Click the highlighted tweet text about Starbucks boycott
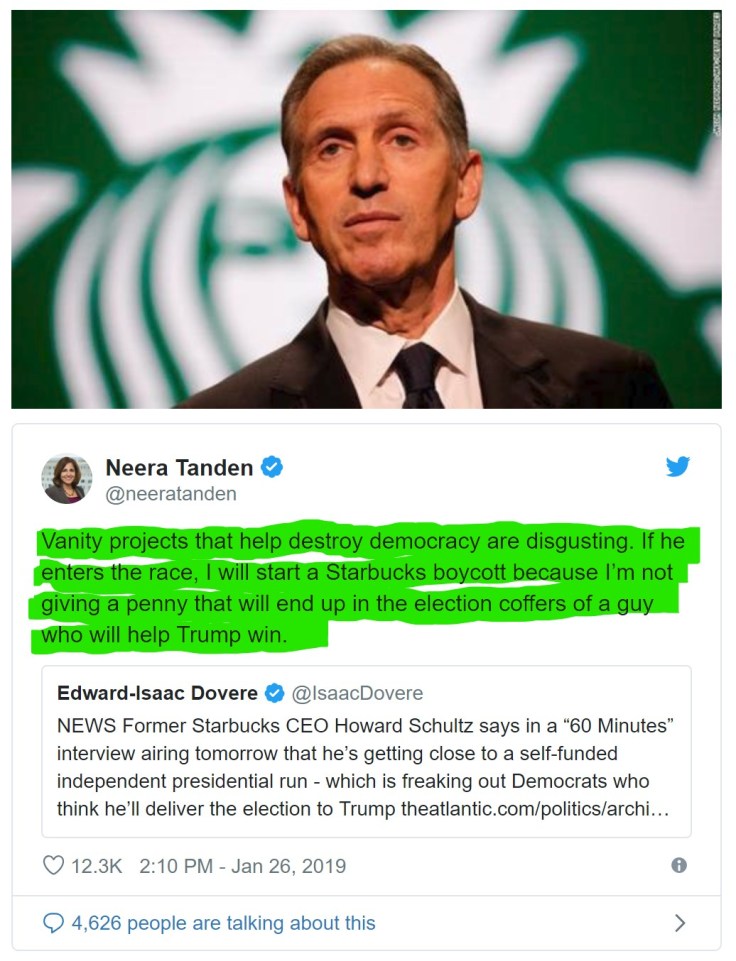Image resolution: width=736 pixels, height=961 pixels. click(x=362, y=588)
